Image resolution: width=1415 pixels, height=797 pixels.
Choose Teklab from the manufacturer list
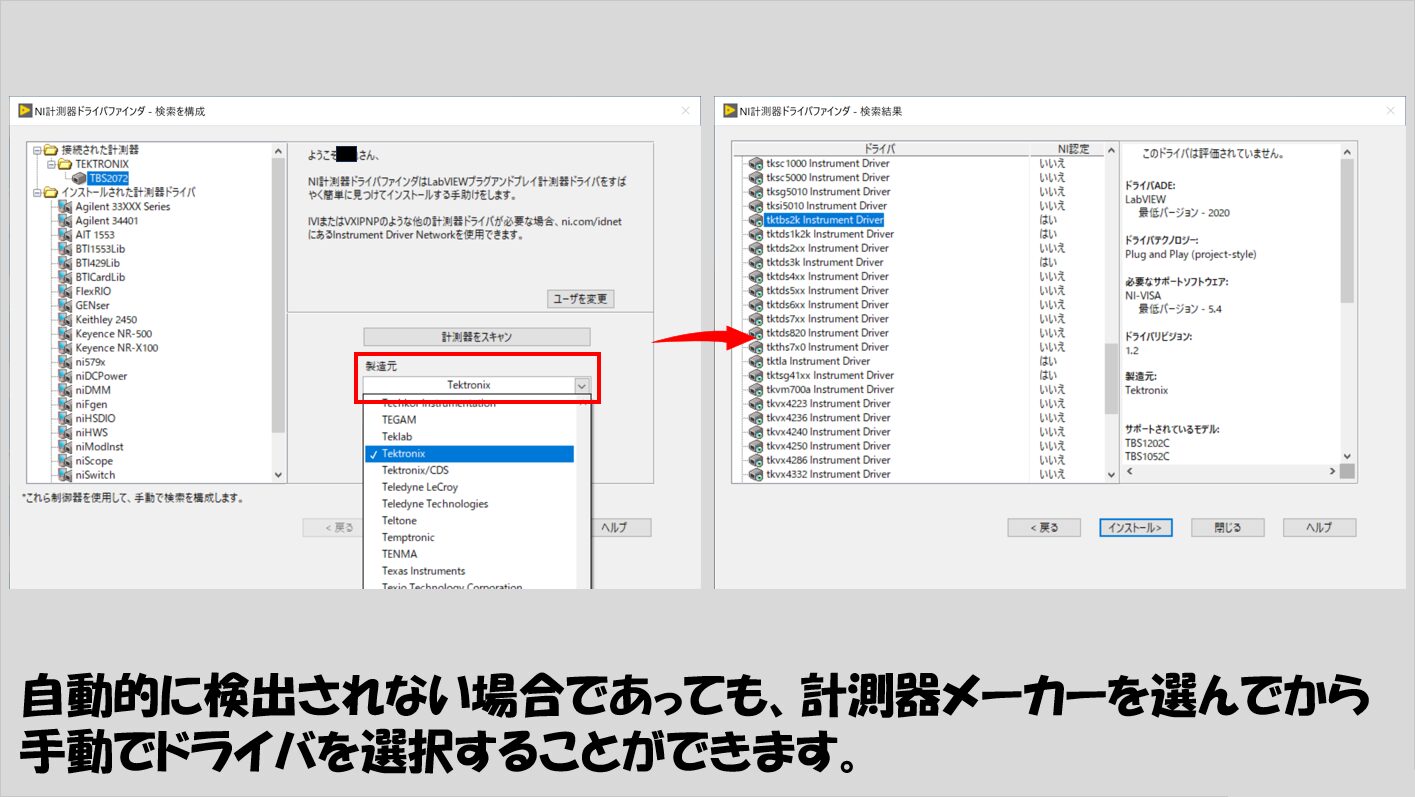pyautogui.click(x=397, y=437)
